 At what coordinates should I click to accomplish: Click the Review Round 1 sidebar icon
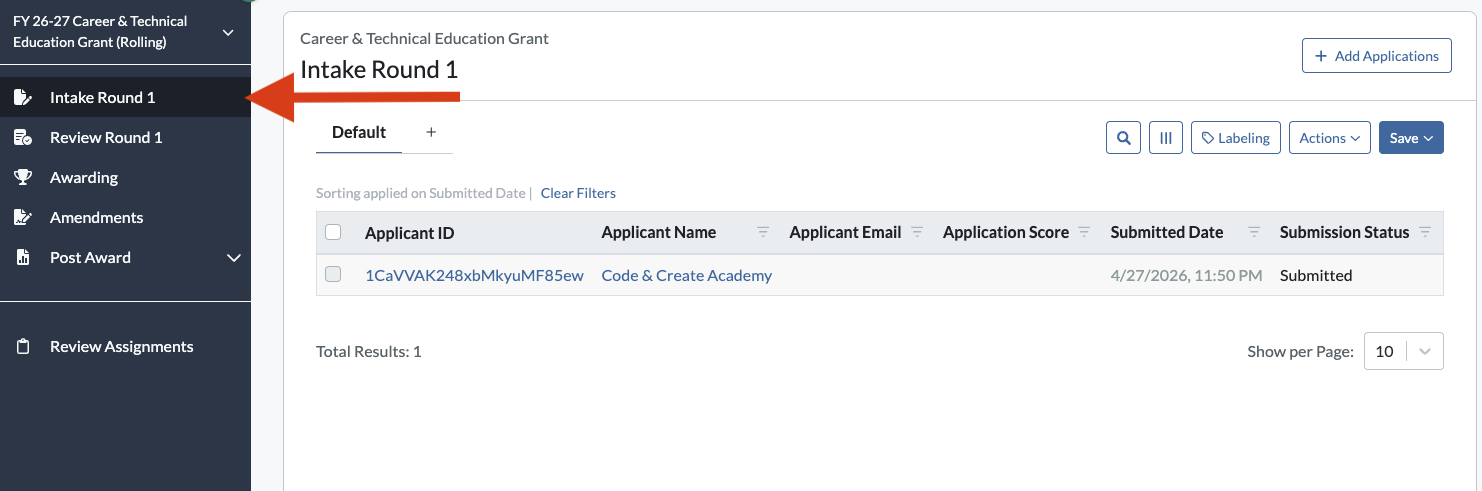click(x=22, y=137)
